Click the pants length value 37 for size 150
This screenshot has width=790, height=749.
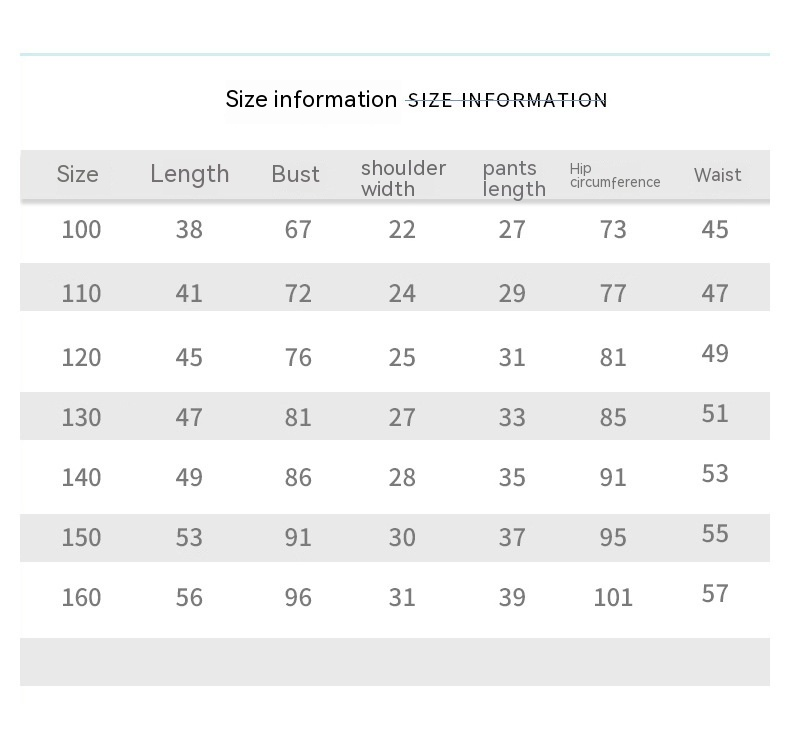pos(512,537)
